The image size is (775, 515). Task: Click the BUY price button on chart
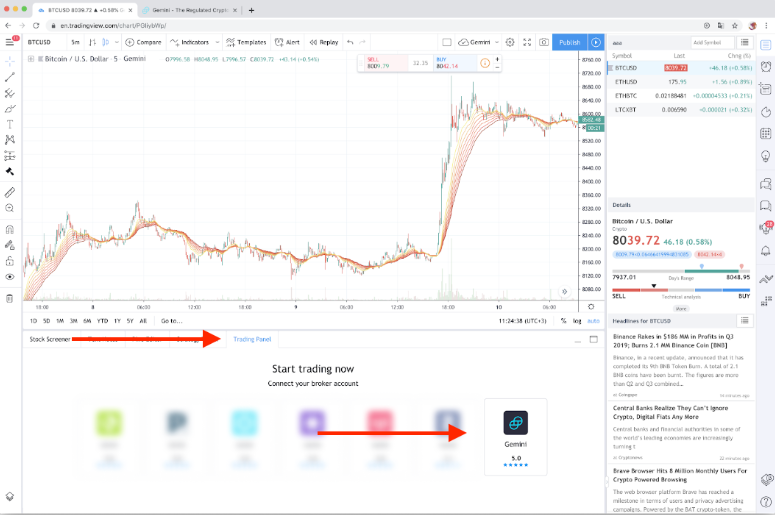coord(455,63)
